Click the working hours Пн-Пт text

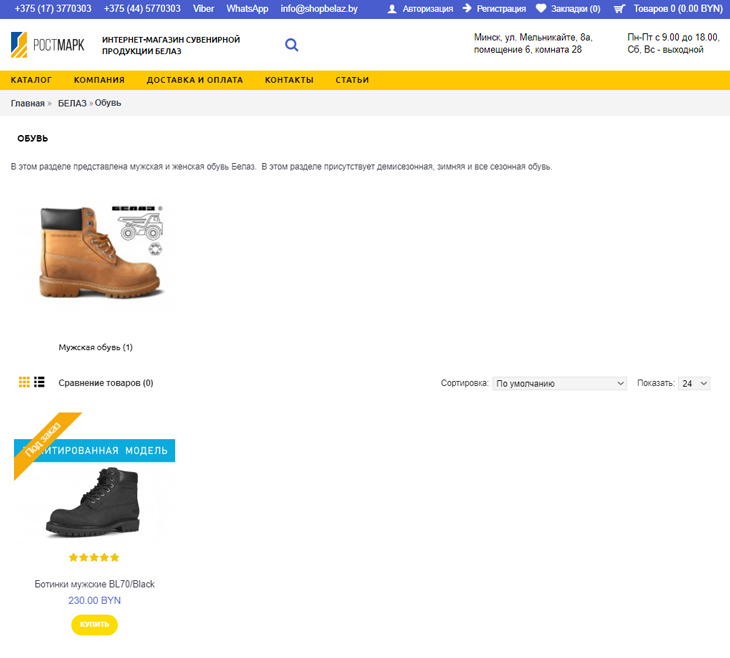[673, 43]
